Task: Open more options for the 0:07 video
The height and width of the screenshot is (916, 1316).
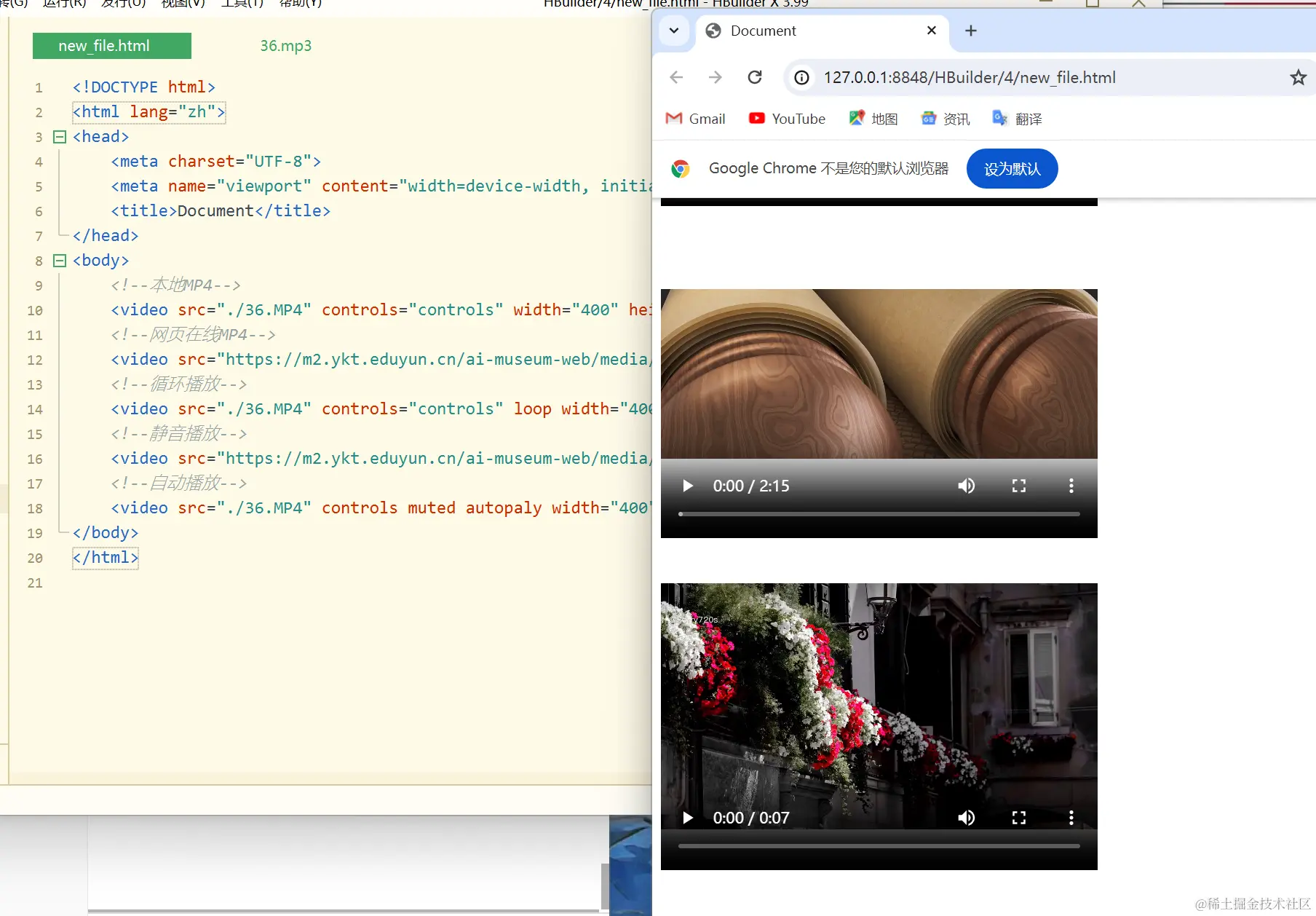Action: point(1071,818)
